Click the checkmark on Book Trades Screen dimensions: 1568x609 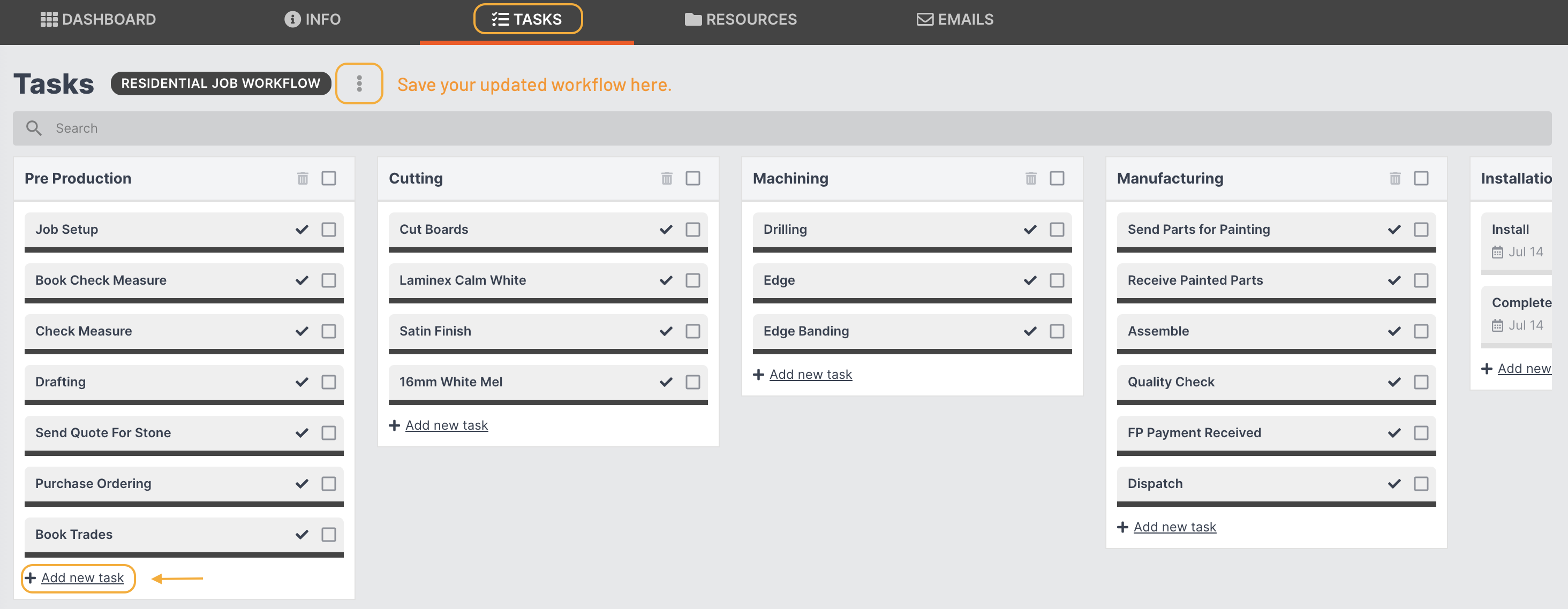(302, 534)
